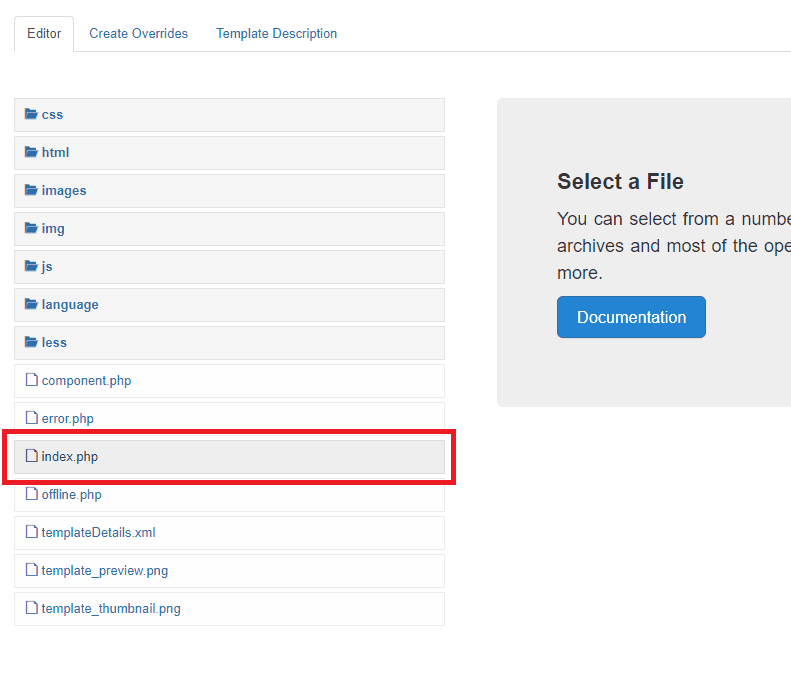
Task: Select the Editor tab
Action: coord(44,34)
